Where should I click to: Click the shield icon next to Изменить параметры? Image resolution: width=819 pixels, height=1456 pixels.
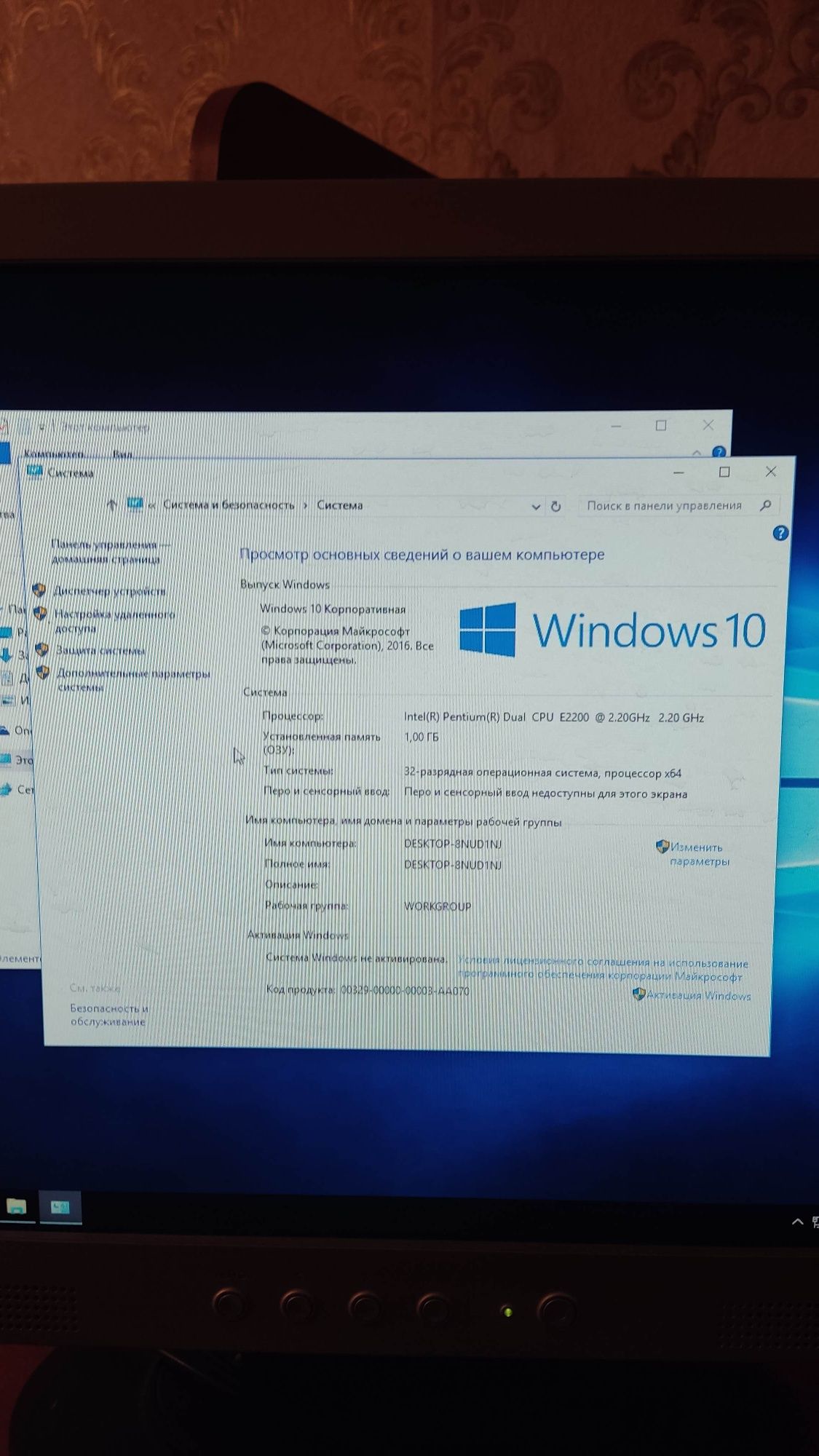click(x=662, y=846)
